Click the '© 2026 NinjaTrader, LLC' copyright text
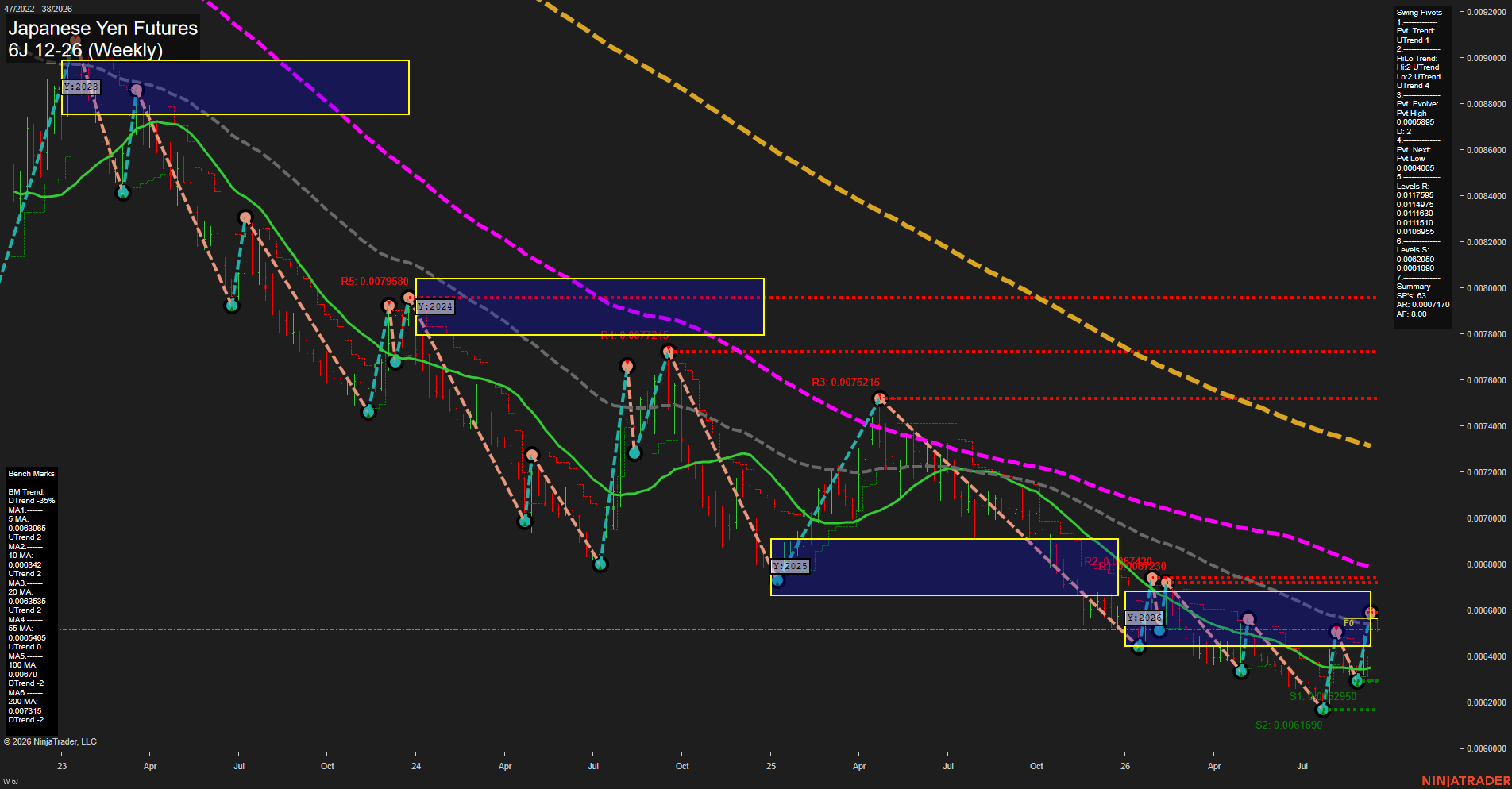 (x=50, y=741)
